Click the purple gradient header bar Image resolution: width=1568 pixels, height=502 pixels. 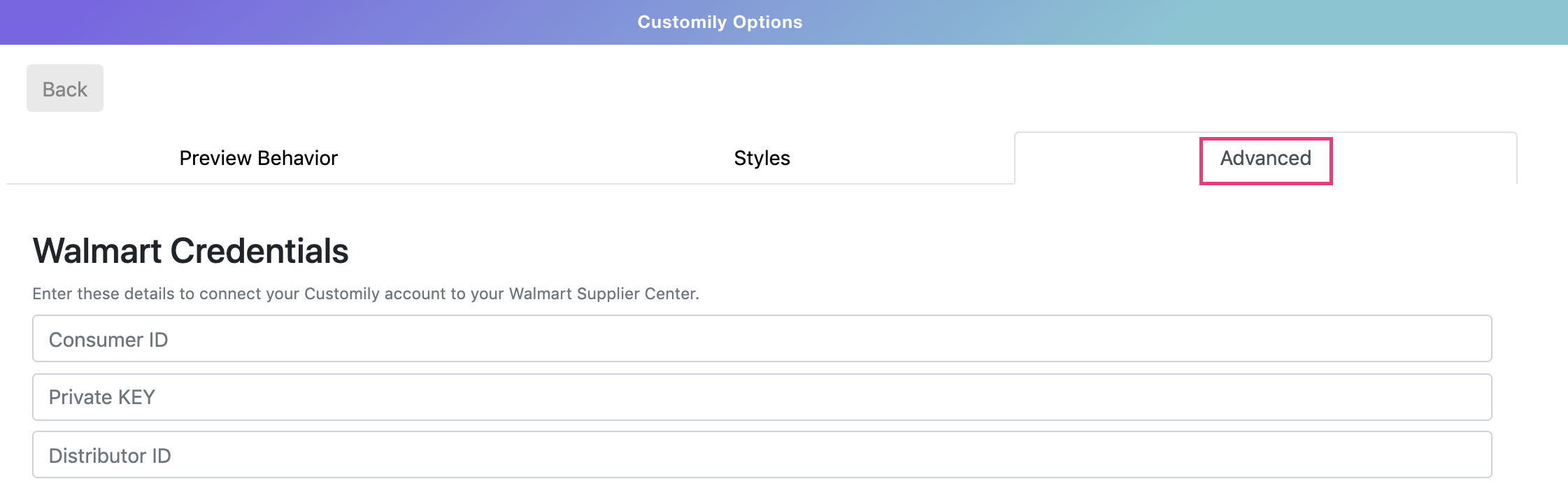pos(280,22)
